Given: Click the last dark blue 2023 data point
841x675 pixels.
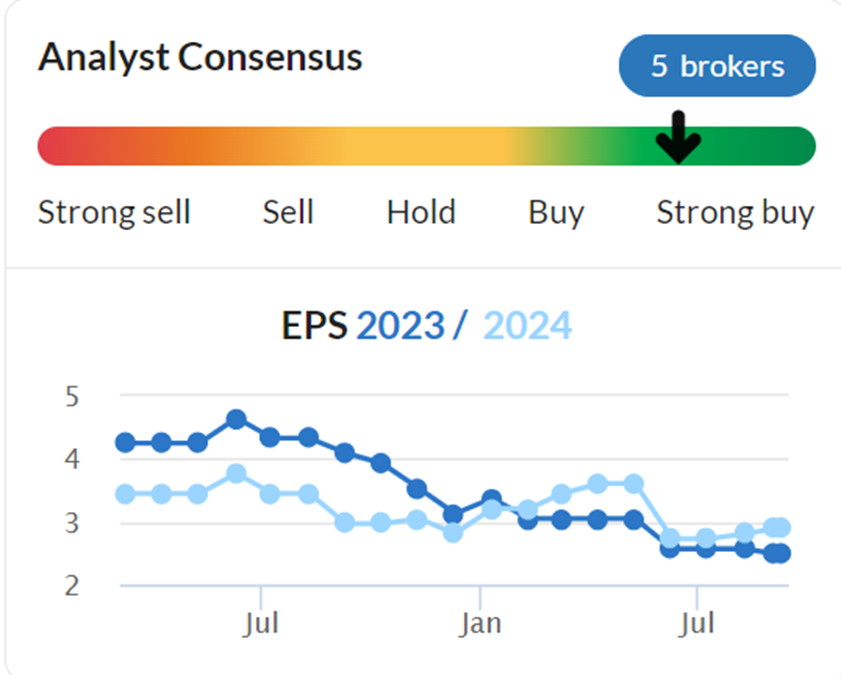Looking at the screenshot, I should [781, 553].
